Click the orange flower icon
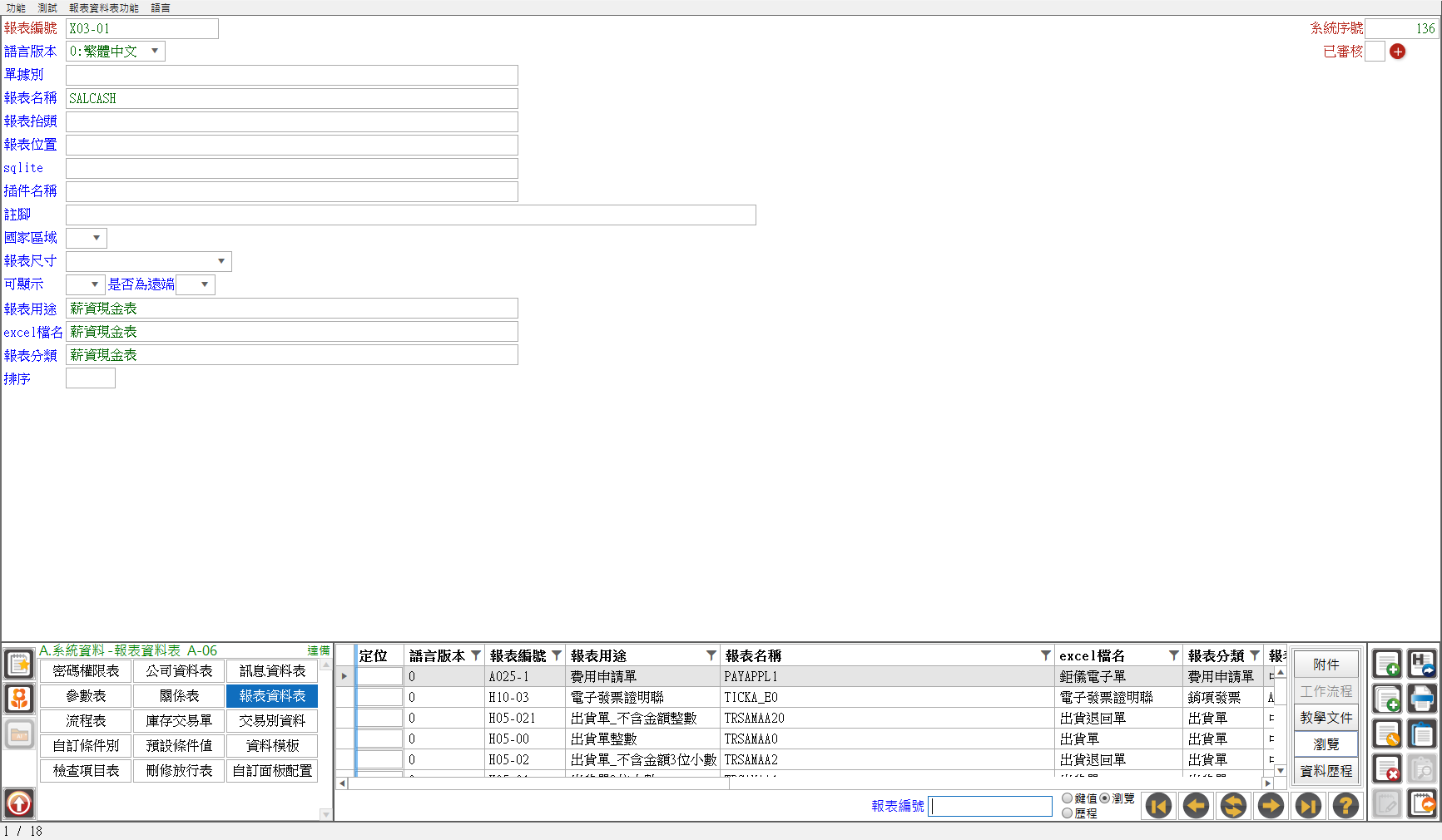 [19, 699]
